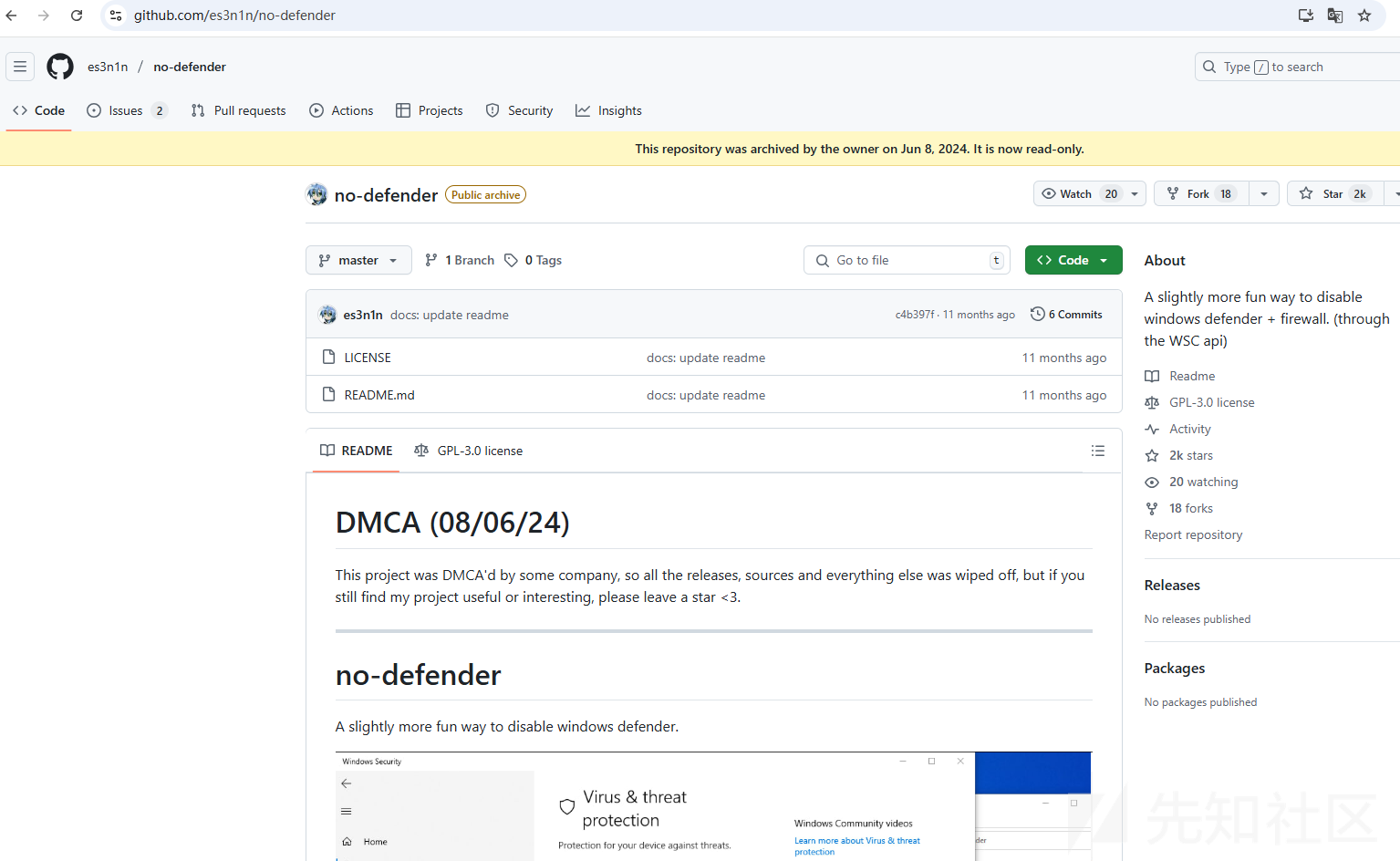
Task: Click the translate page icon
Action: pos(1335,16)
